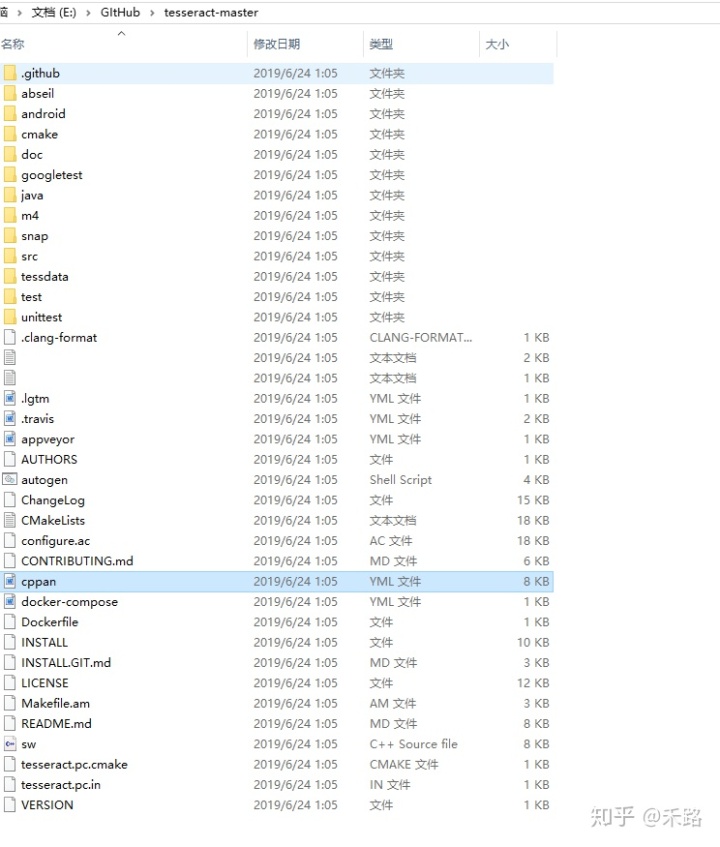Click the abseil folder icon

pyautogui.click(x=10, y=93)
